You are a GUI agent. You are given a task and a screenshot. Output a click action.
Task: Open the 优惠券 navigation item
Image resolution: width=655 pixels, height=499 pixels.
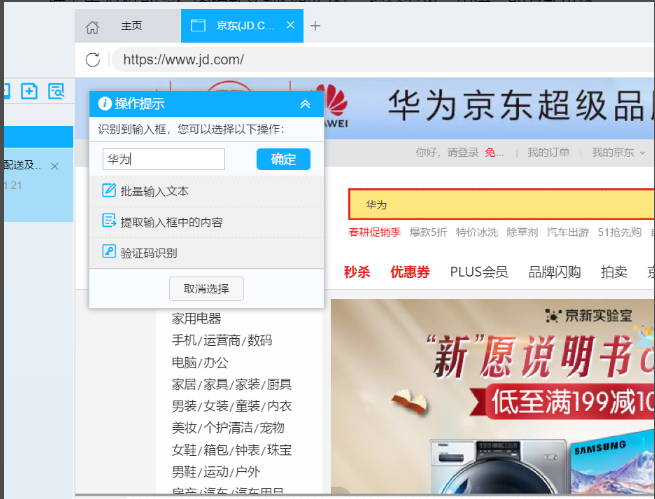tap(410, 272)
